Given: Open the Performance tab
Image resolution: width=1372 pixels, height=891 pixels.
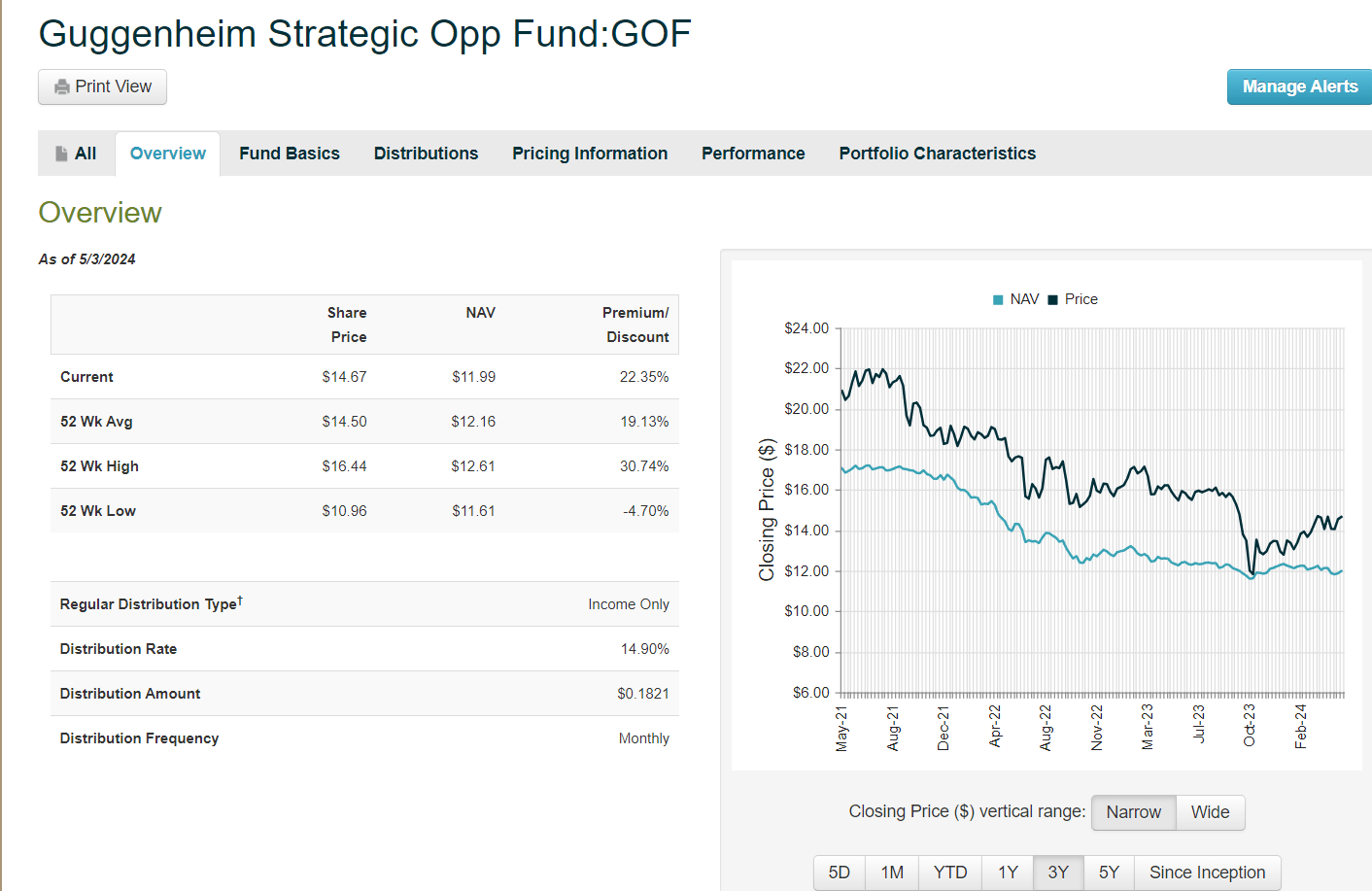Looking at the screenshot, I should (x=753, y=153).
